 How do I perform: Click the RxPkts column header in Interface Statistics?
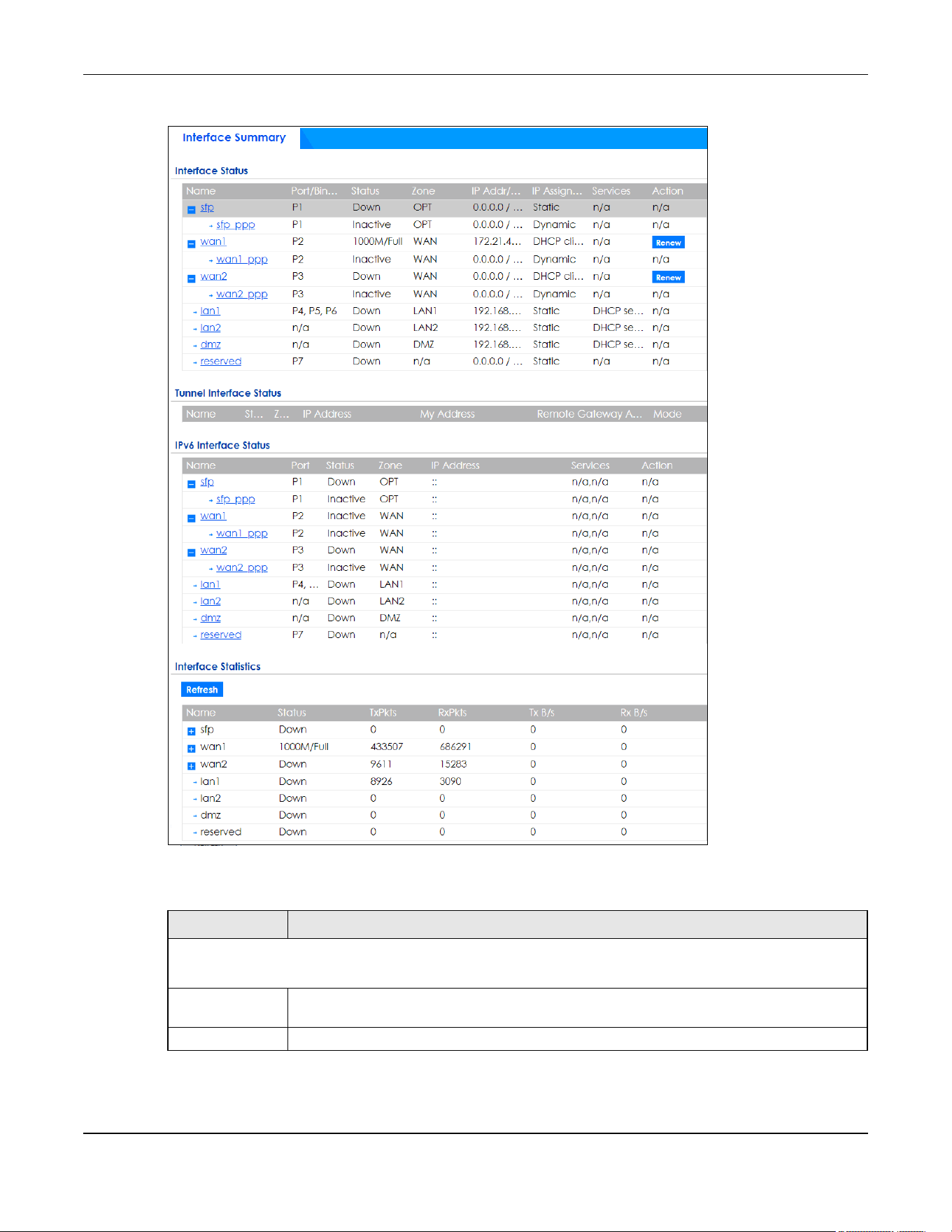click(x=453, y=713)
